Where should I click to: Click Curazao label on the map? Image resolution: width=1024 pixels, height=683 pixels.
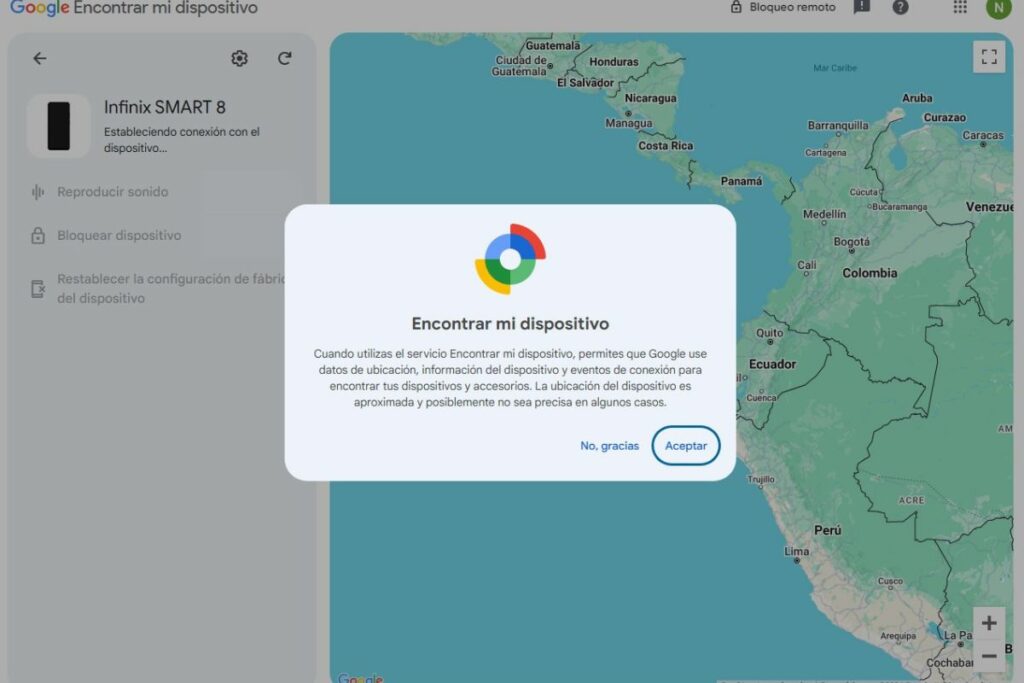[944, 118]
